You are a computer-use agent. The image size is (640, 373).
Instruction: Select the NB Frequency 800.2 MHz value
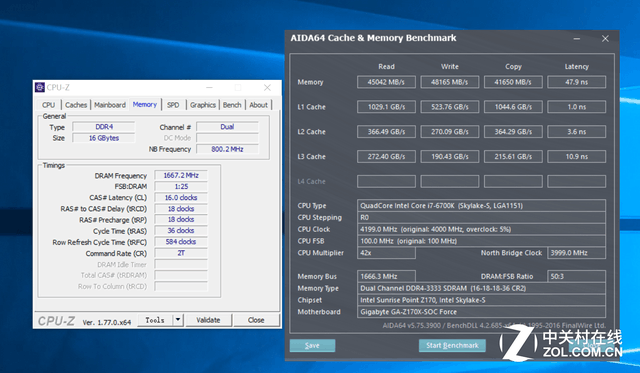click(227, 149)
